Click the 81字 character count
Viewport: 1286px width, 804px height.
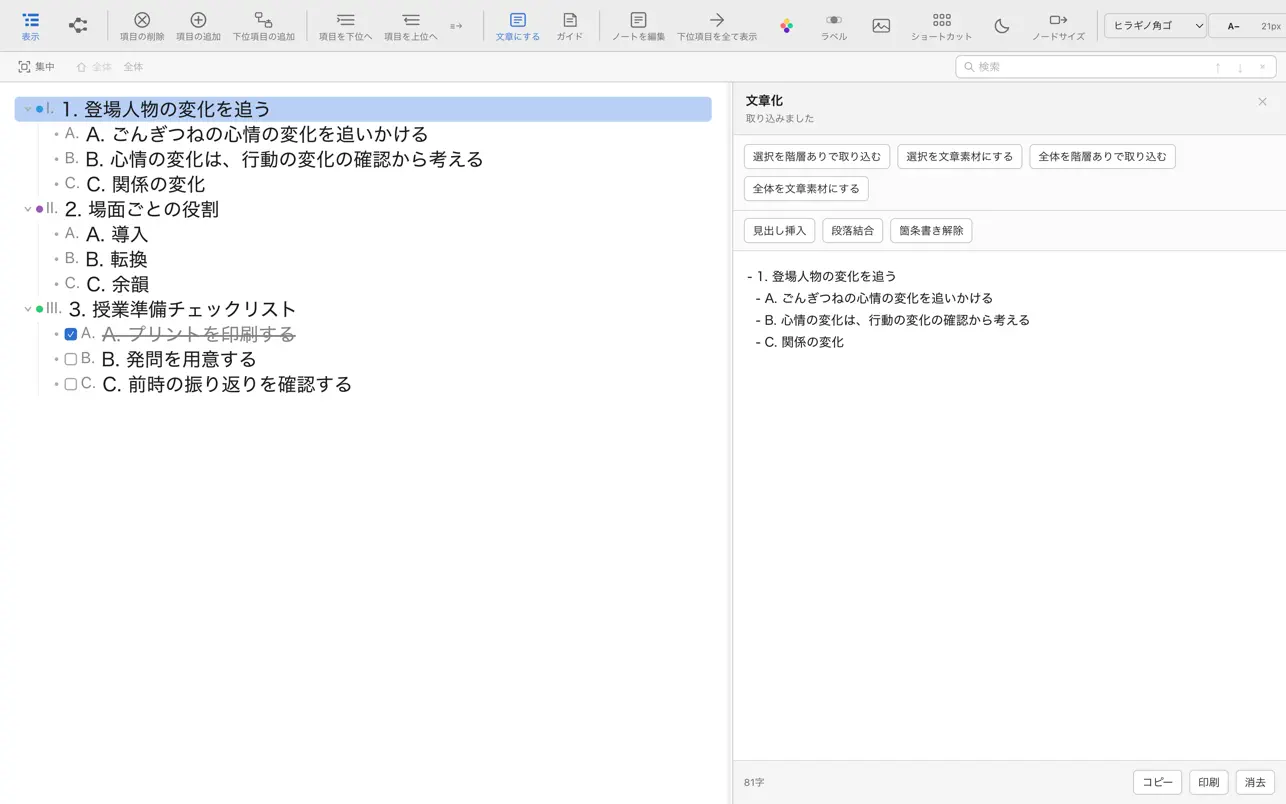754,783
